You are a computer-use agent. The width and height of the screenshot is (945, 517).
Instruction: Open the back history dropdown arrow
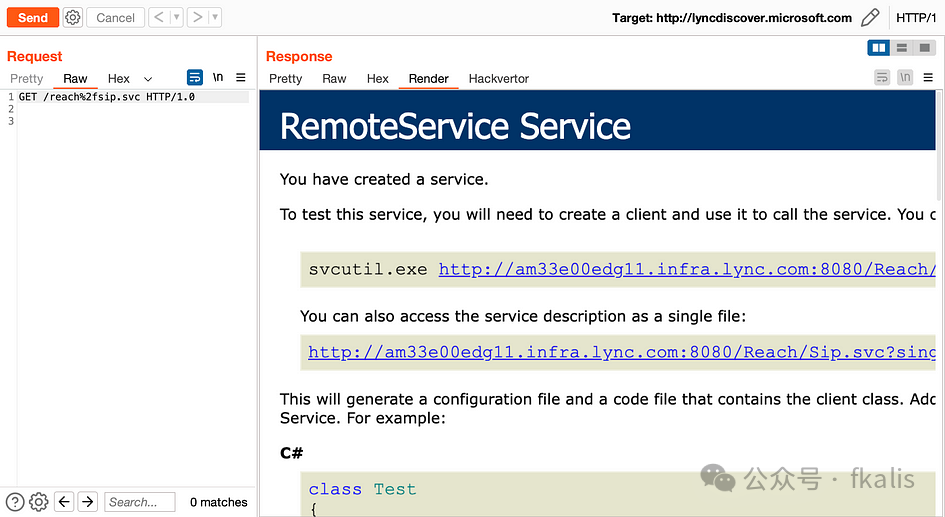177,17
